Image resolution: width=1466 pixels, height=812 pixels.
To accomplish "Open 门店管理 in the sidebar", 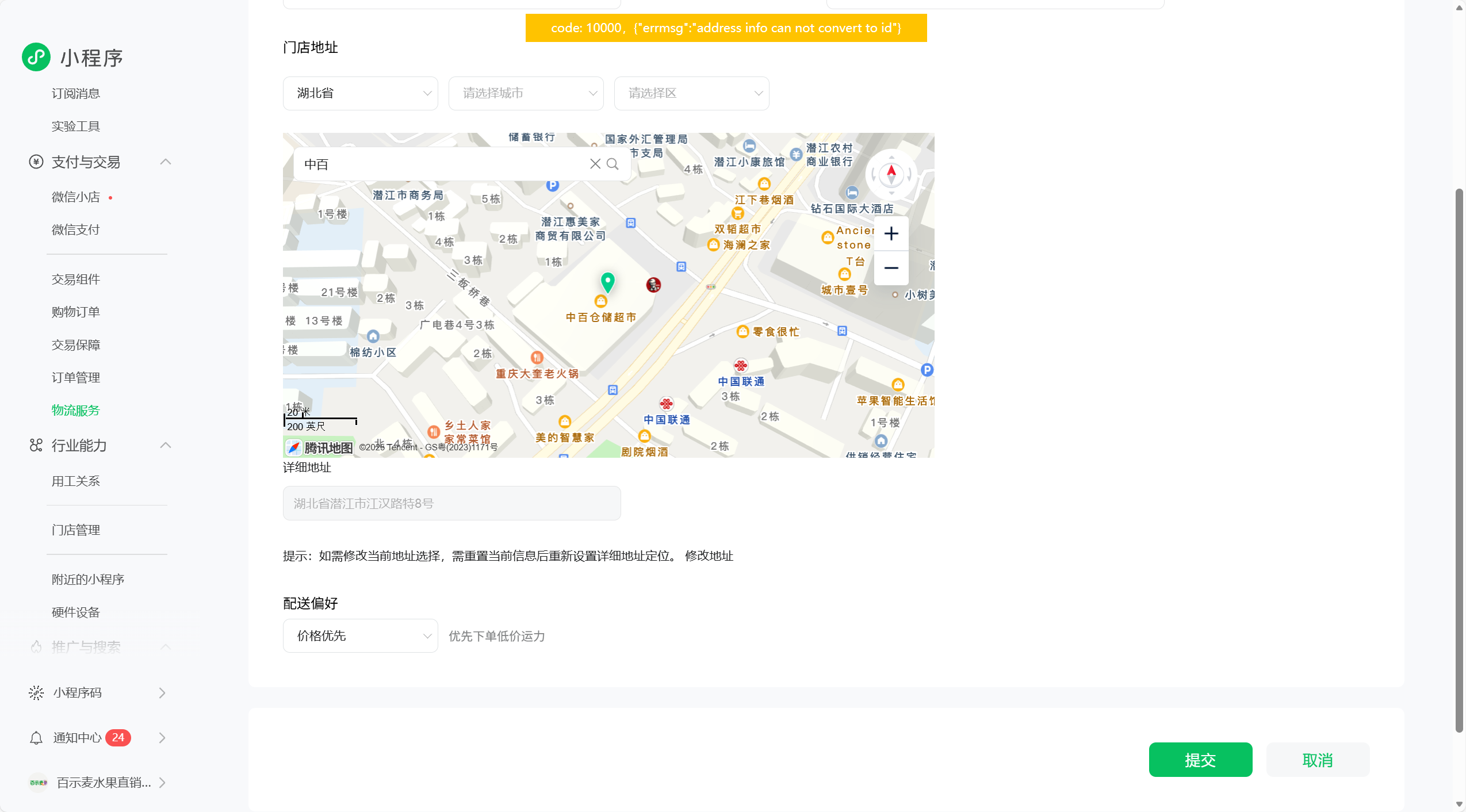I will pos(76,530).
